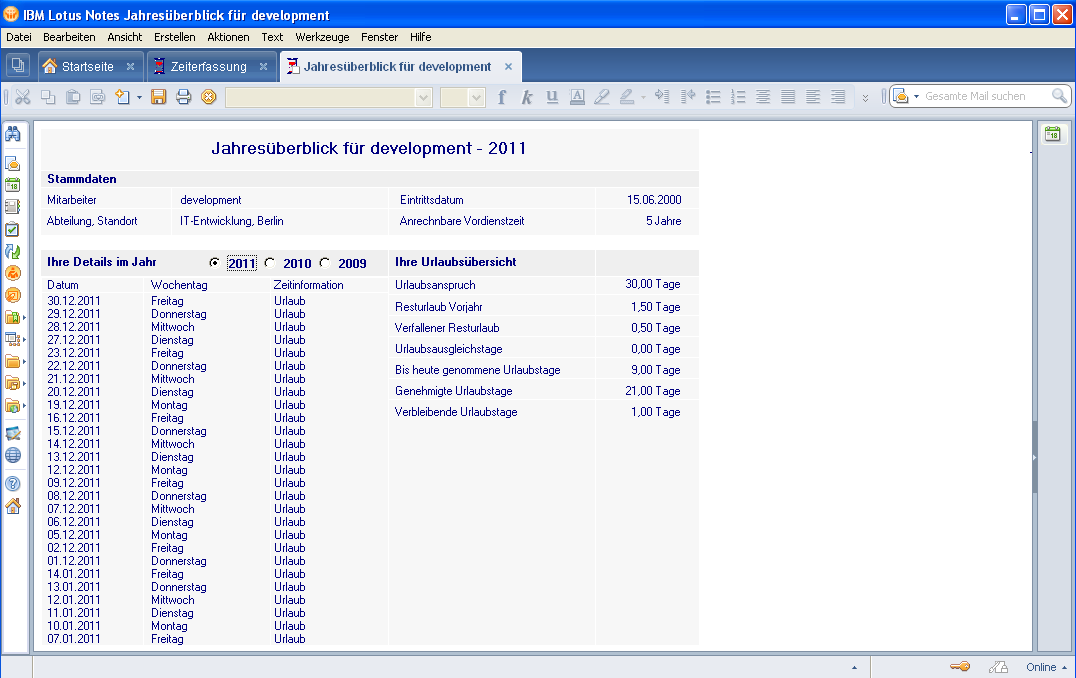Select the 2010 year radio button
1076x678 pixels.
click(x=270, y=262)
